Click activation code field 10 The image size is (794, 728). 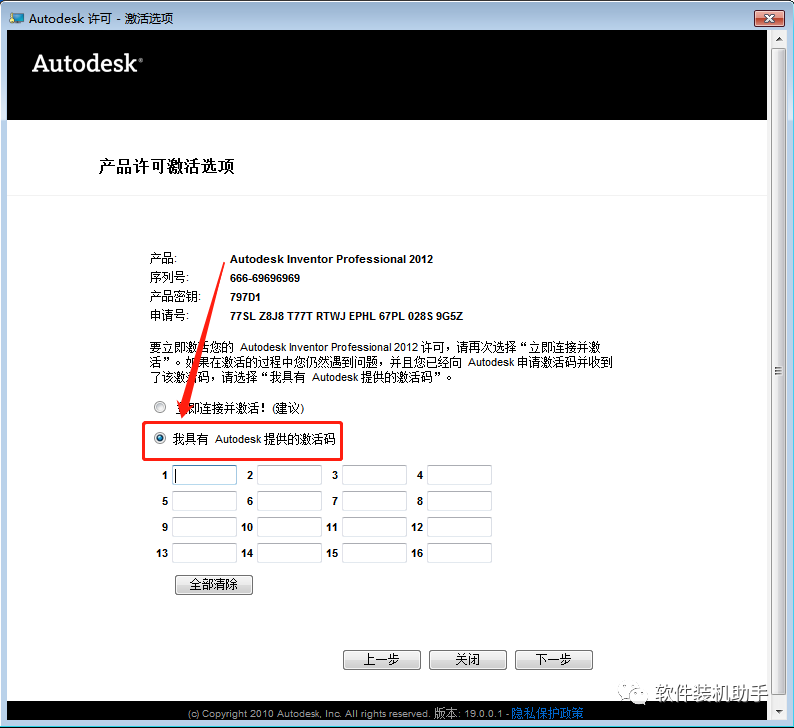[290, 527]
